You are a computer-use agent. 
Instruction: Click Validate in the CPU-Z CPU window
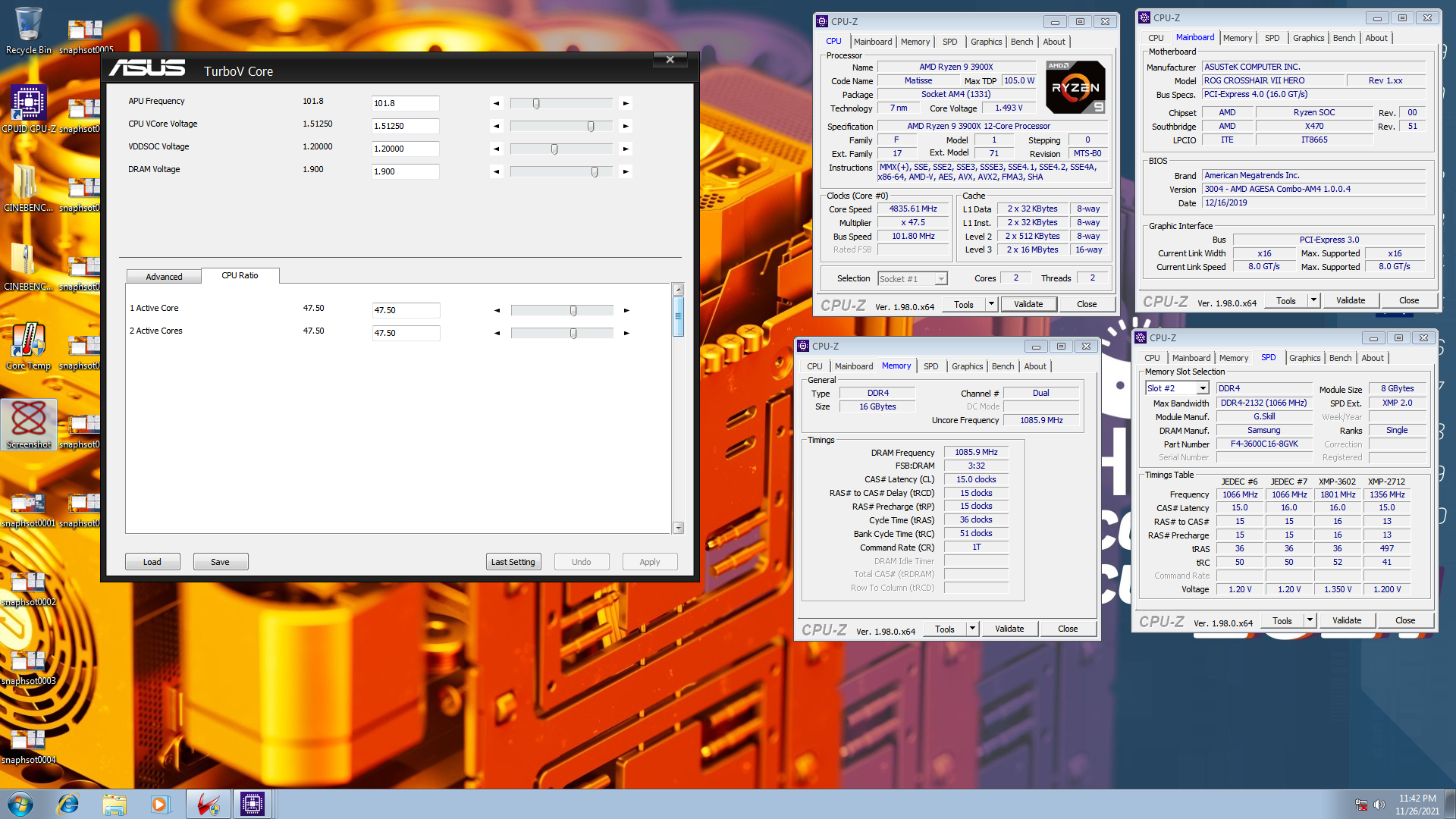tap(1028, 304)
